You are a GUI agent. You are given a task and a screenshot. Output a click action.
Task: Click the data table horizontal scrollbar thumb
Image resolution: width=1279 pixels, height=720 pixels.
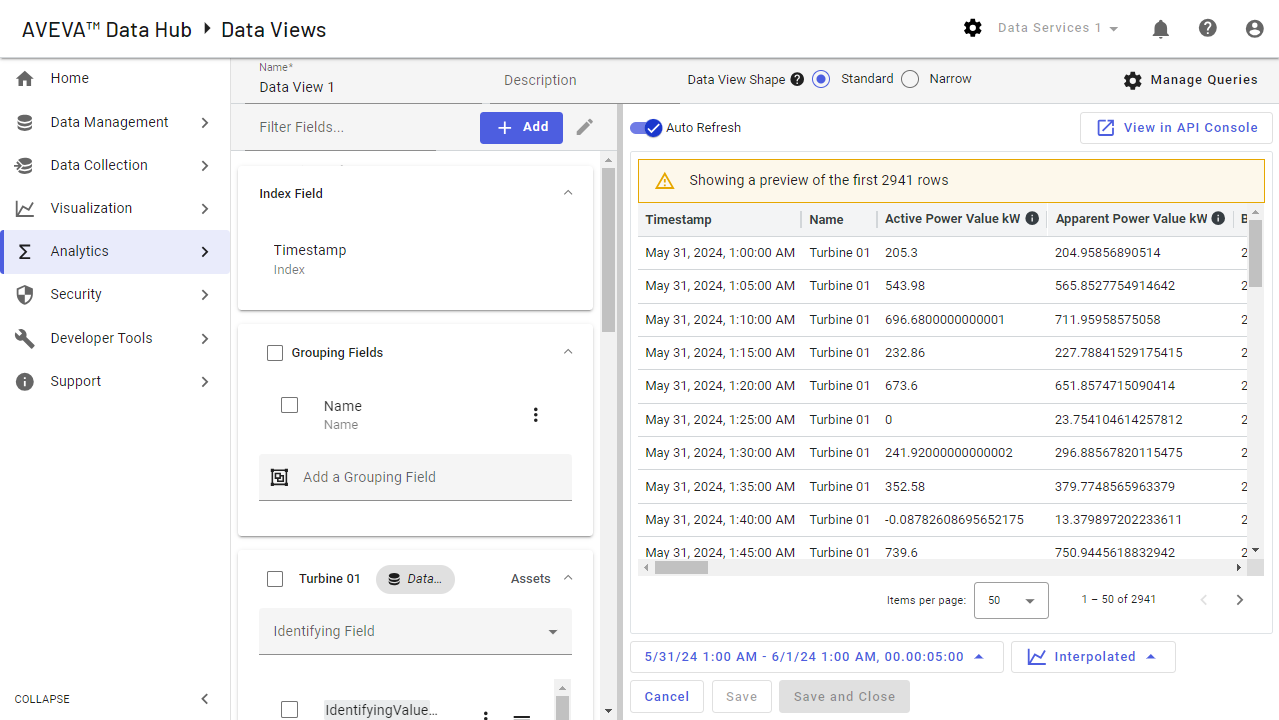pyautogui.click(x=681, y=568)
